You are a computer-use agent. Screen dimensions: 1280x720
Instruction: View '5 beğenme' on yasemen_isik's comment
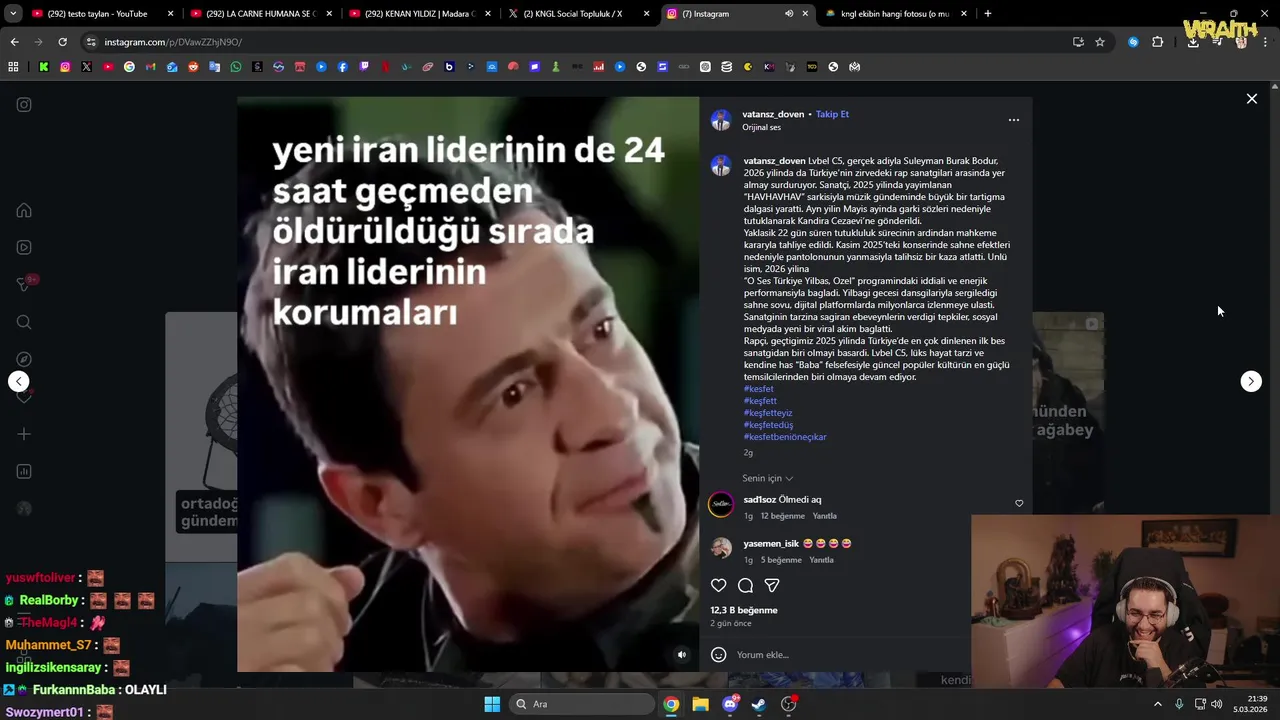[780, 560]
